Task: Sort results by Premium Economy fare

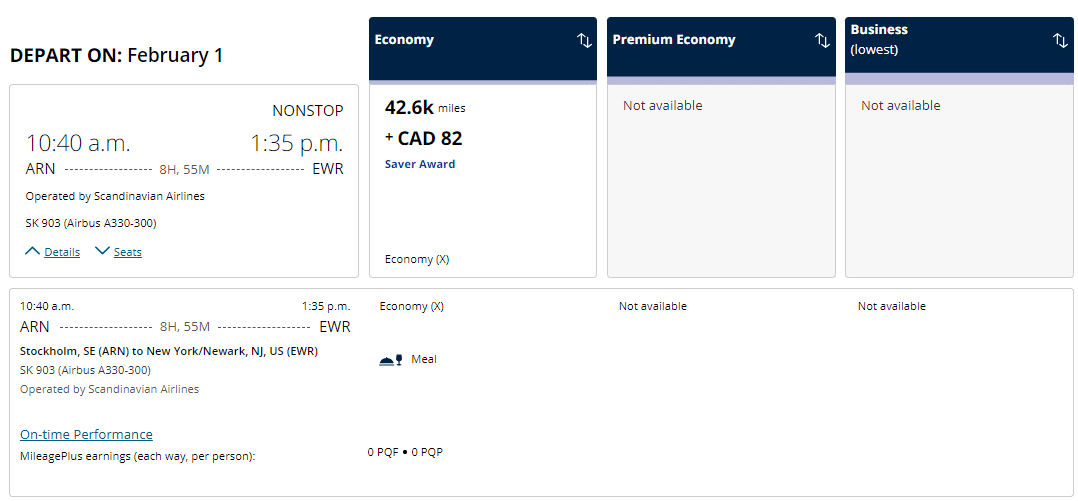Action: (x=822, y=40)
